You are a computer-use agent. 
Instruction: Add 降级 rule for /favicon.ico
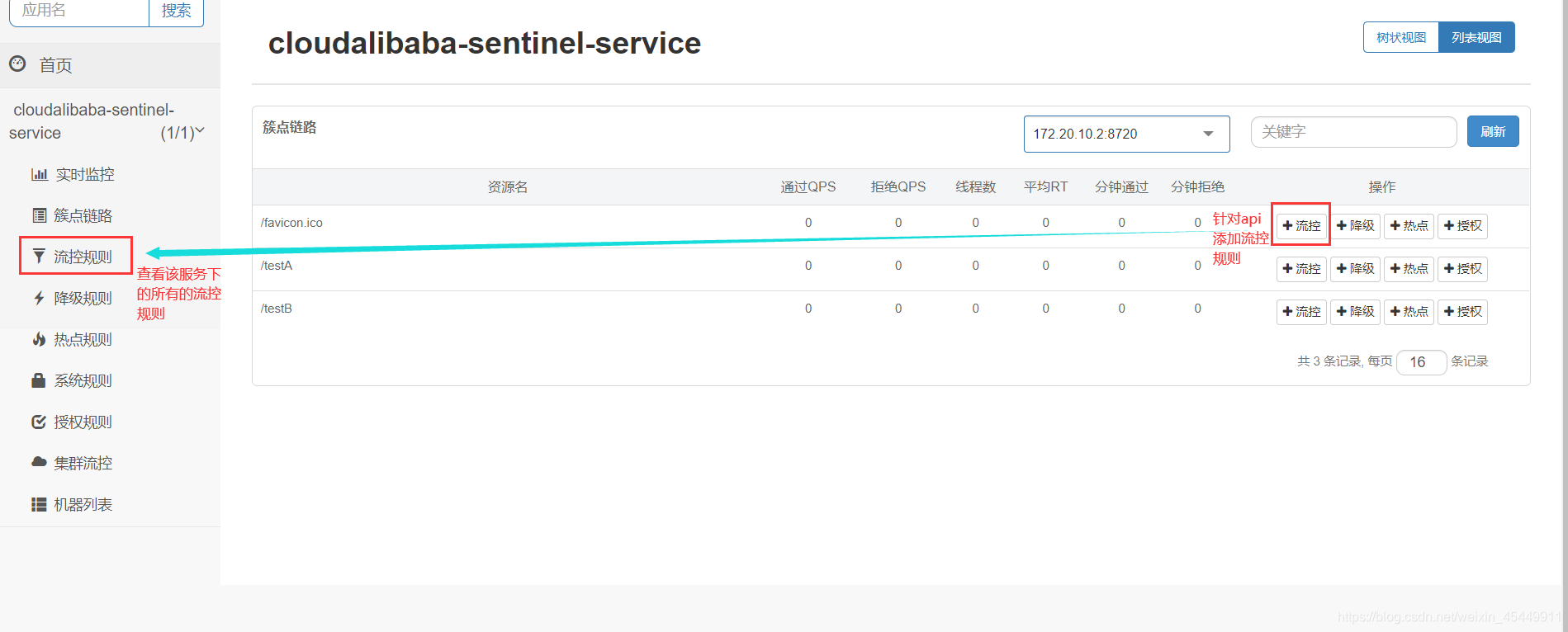[x=1355, y=226]
